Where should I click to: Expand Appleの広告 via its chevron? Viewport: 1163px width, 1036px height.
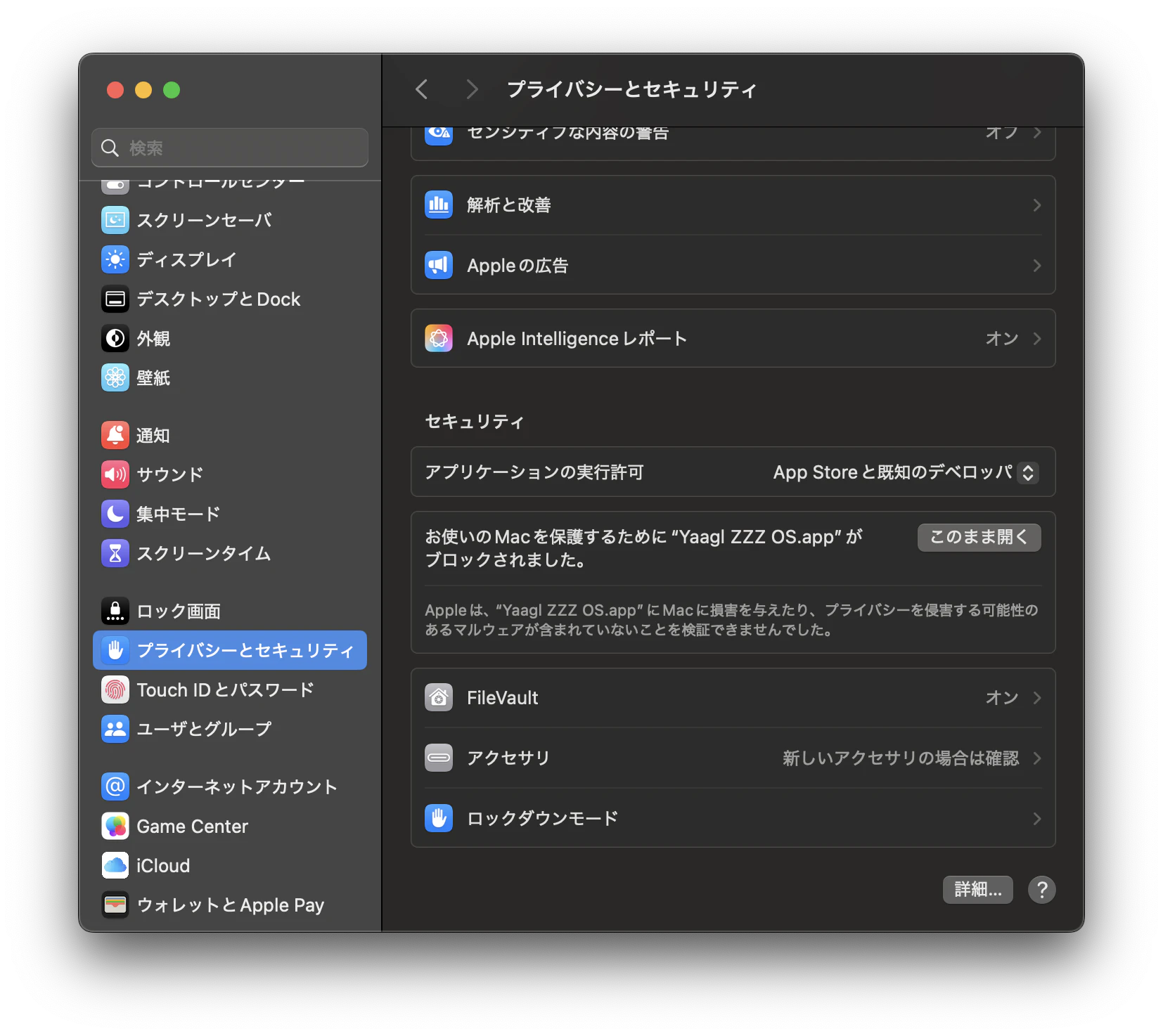point(1037,266)
